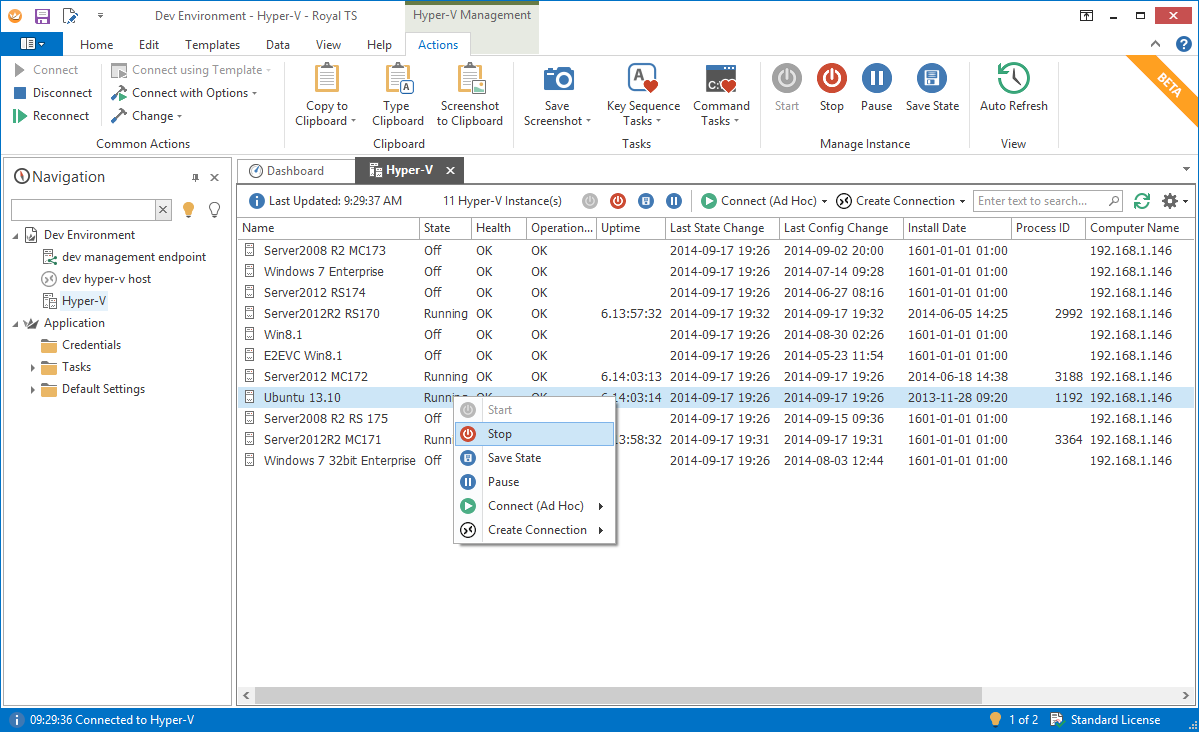Select dev hyper-v host in tree
The image size is (1199, 732).
tap(106, 279)
